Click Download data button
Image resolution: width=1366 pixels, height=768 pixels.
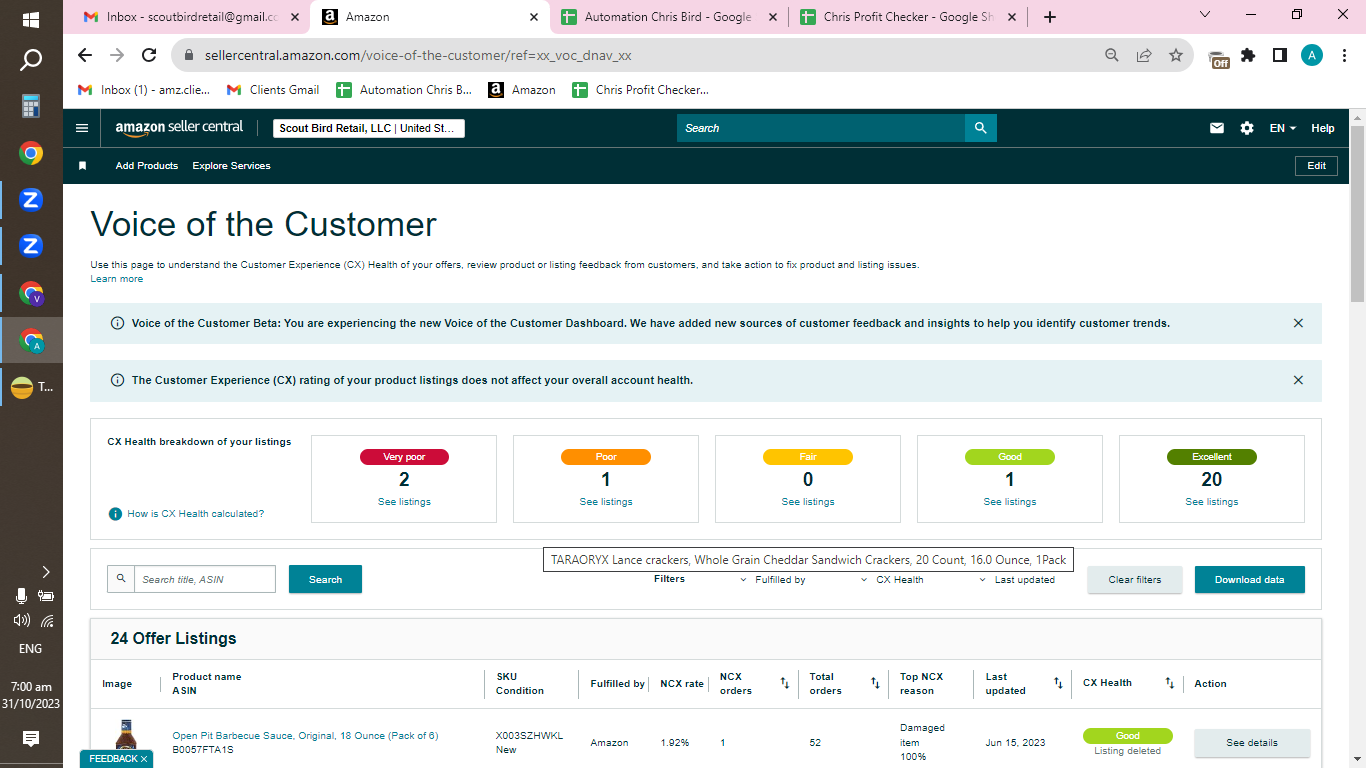click(1250, 580)
